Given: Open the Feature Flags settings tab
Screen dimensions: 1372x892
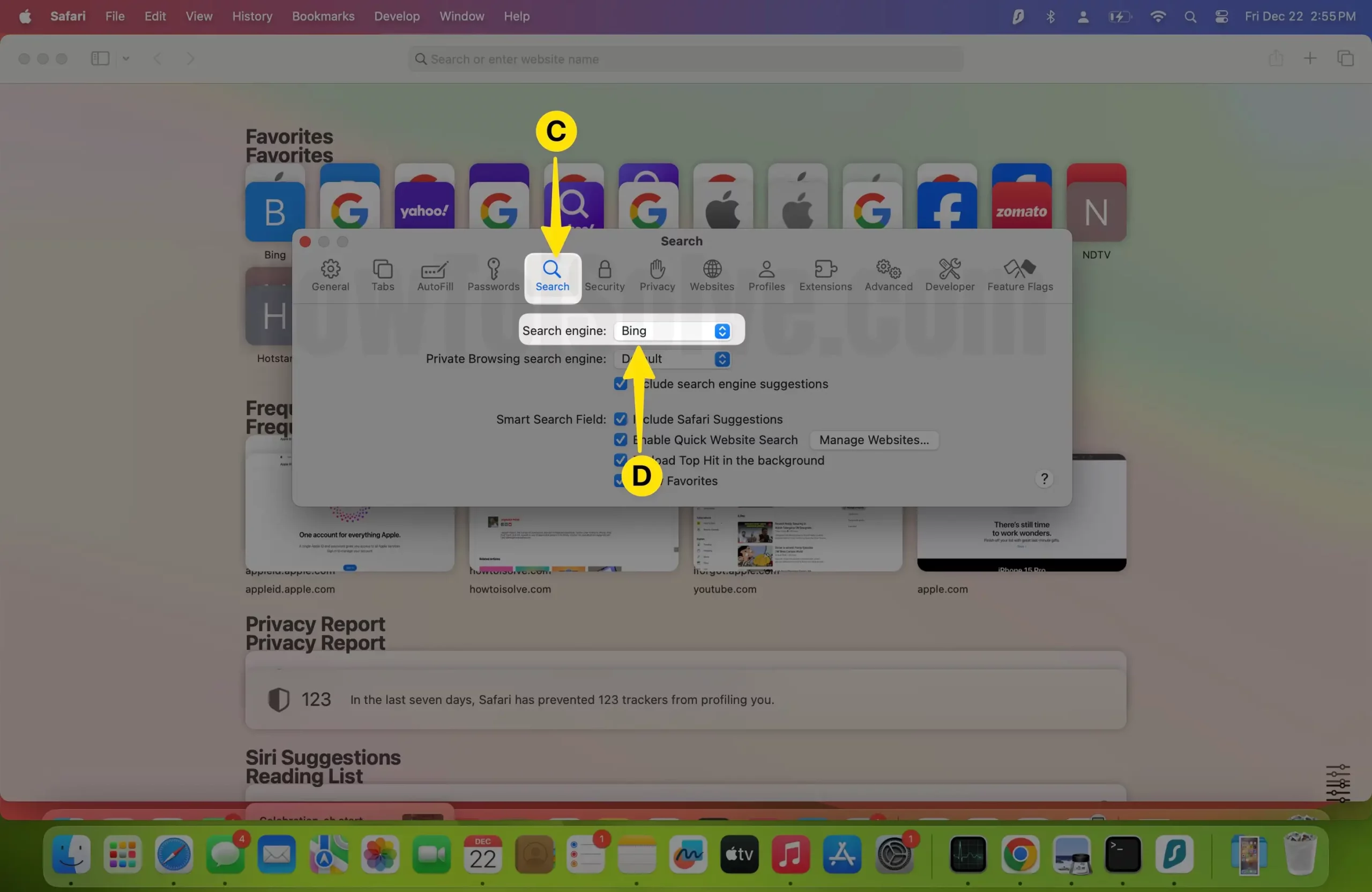Looking at the screenshot, I should (x=1020, y=276).
